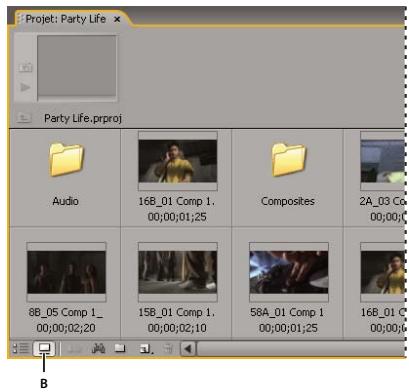Click the duration '00;00;02;20'
This screenshot has height=392, width=409.
pyautogui.click(x=66, y=328)
